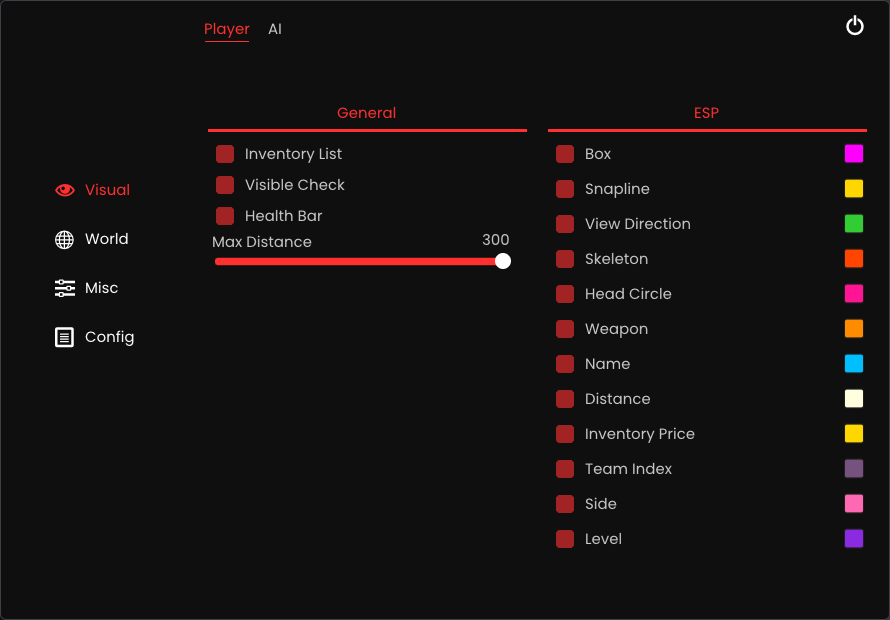This screenshot has width=890, height=620.
Task: Open Config using the document icon
Action: [64, 337]
